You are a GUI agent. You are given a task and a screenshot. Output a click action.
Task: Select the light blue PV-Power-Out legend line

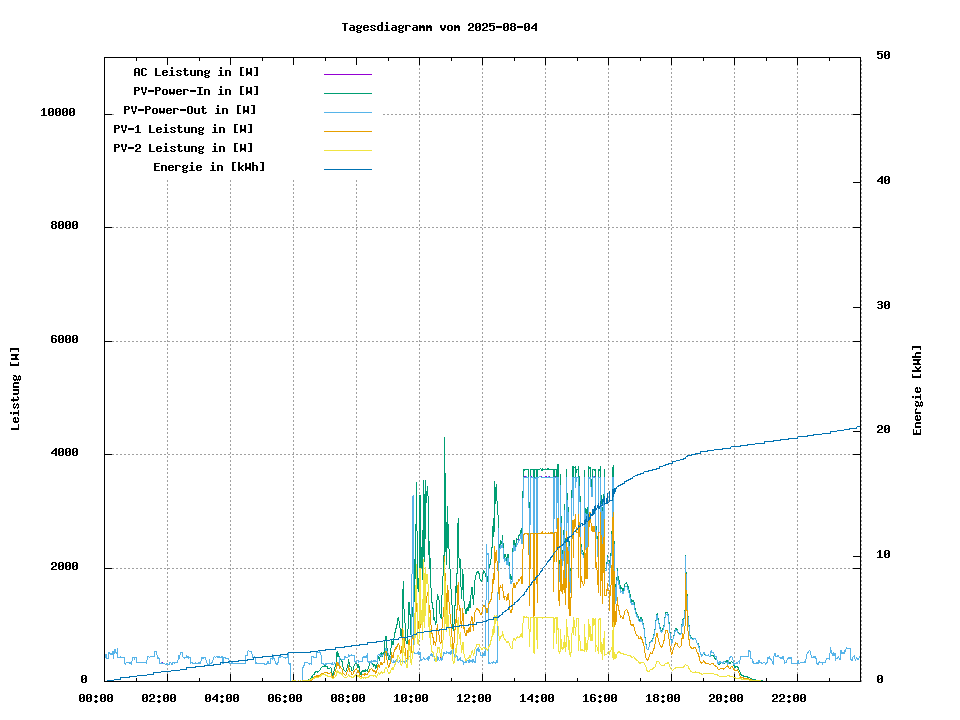pos(347,111)
